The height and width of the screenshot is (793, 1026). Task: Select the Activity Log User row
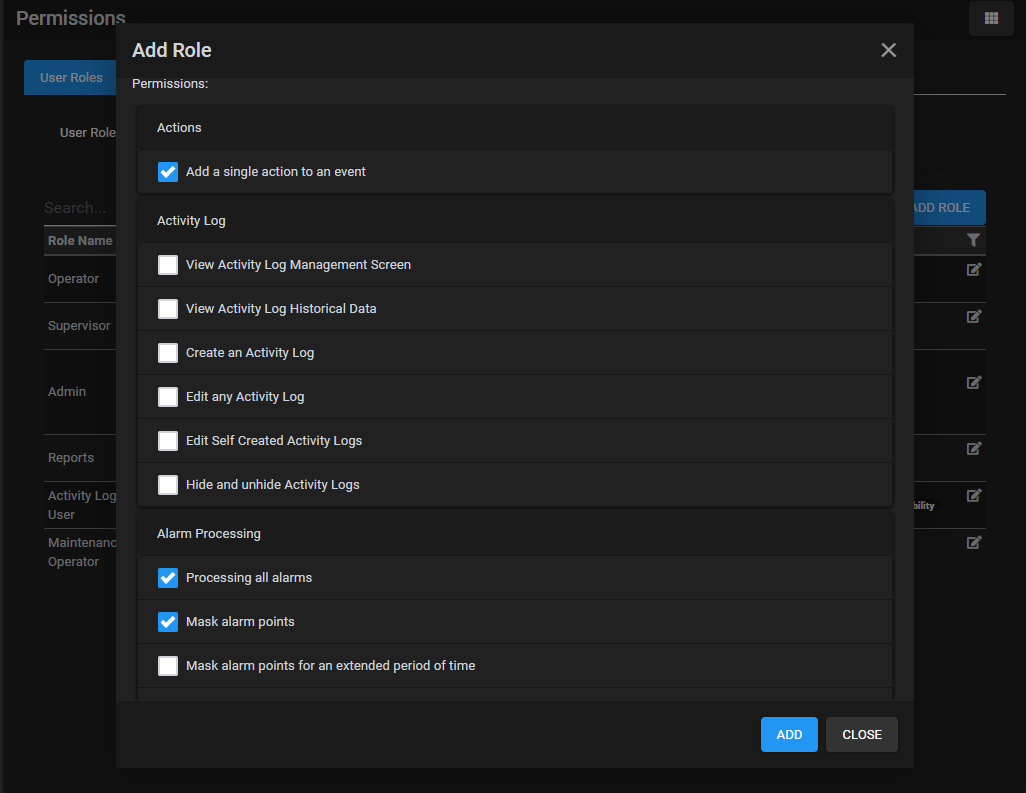[80, 505]
